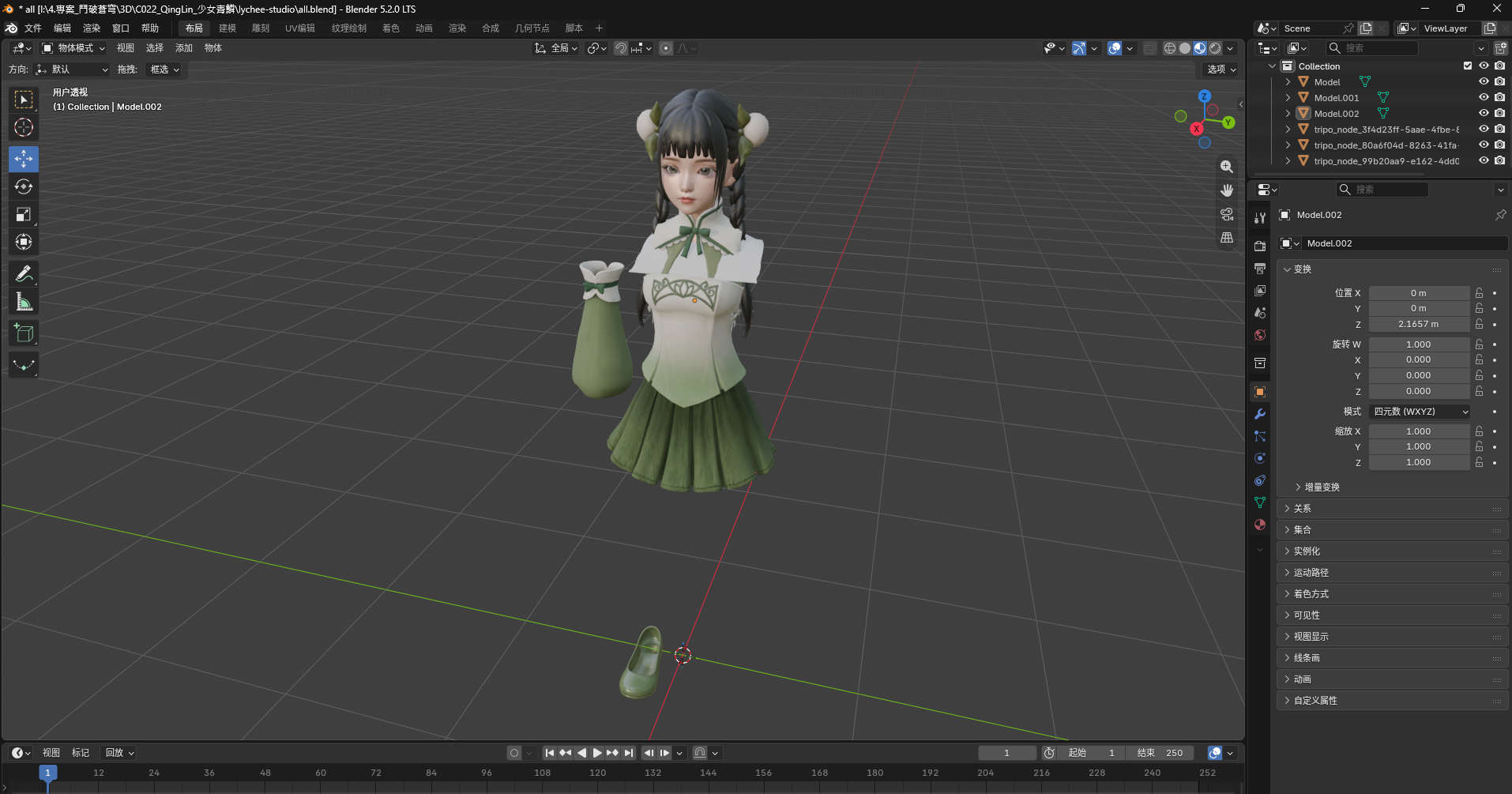
Task: Switch to the UV编辑 workspace tab
Action: pos(300,28)
